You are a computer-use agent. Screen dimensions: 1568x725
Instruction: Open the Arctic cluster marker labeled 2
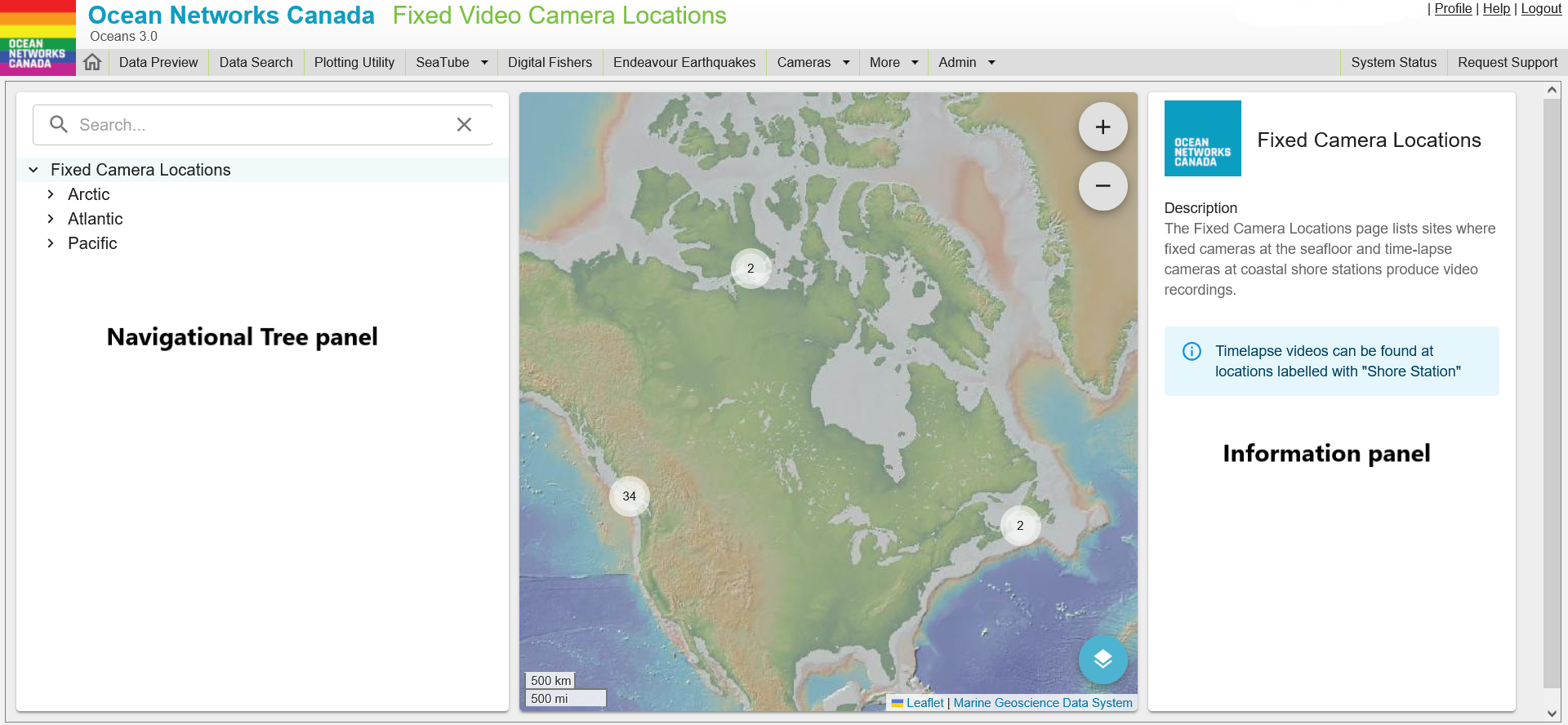tap(751, 269)
